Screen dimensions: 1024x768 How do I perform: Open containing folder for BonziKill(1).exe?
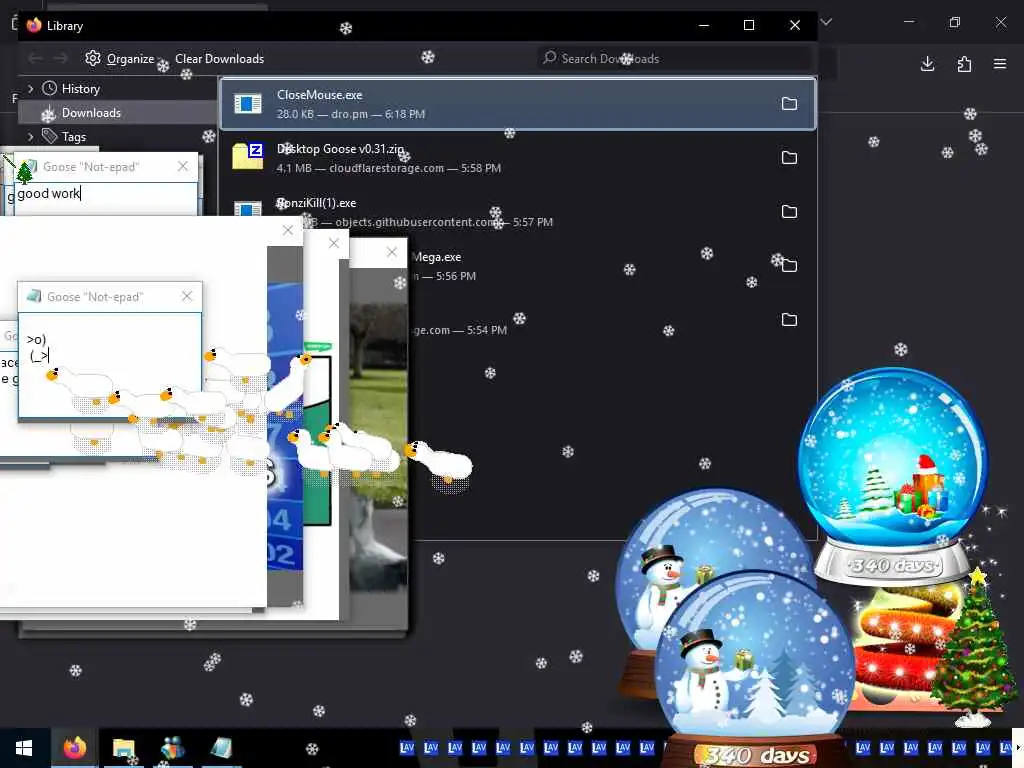[789, 212]
